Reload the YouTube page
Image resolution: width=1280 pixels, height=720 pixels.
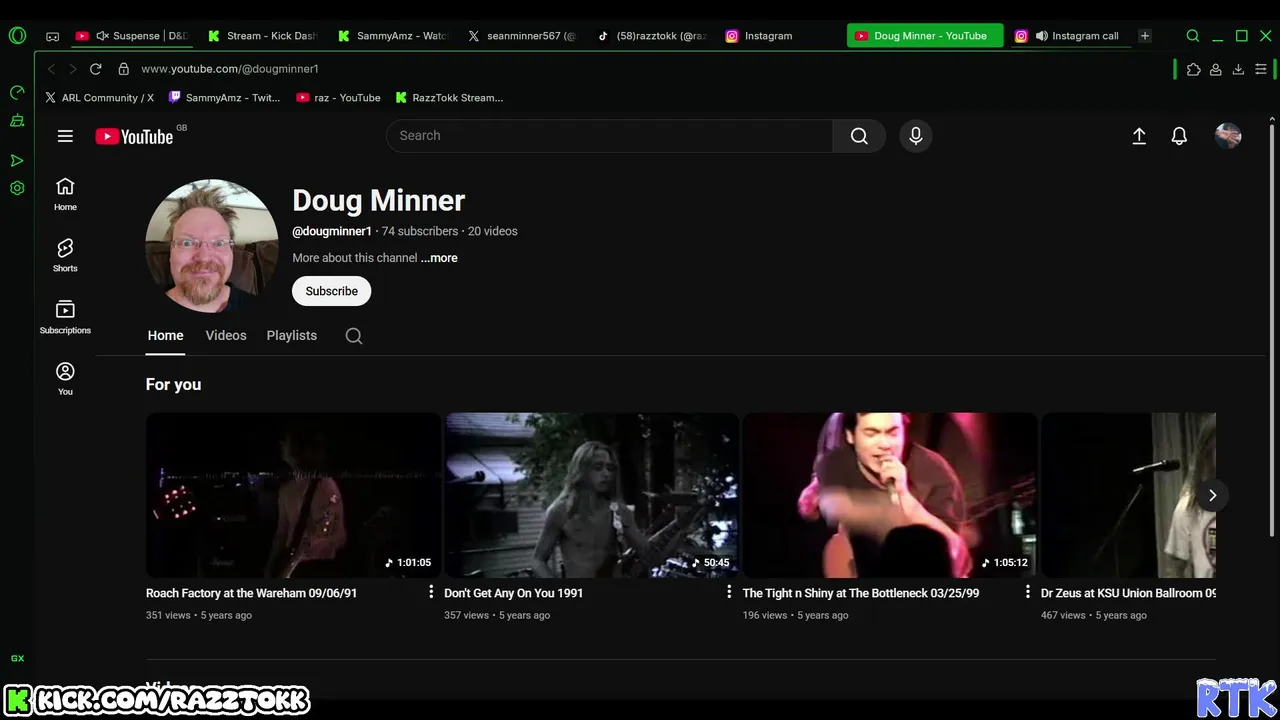click(x=95, y=69)
